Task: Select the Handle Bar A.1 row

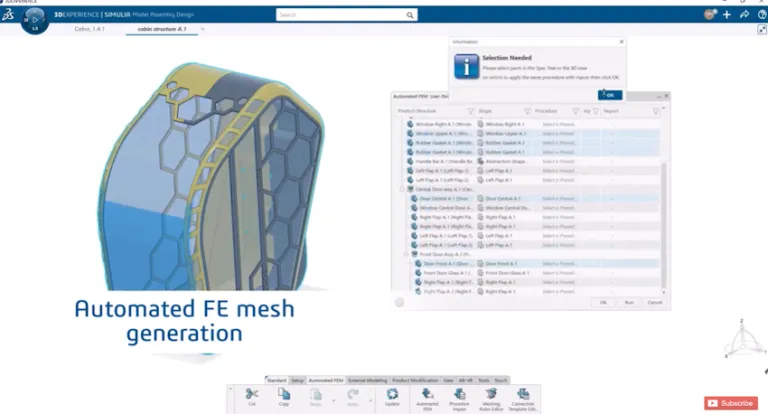Action: coord(530,161)
